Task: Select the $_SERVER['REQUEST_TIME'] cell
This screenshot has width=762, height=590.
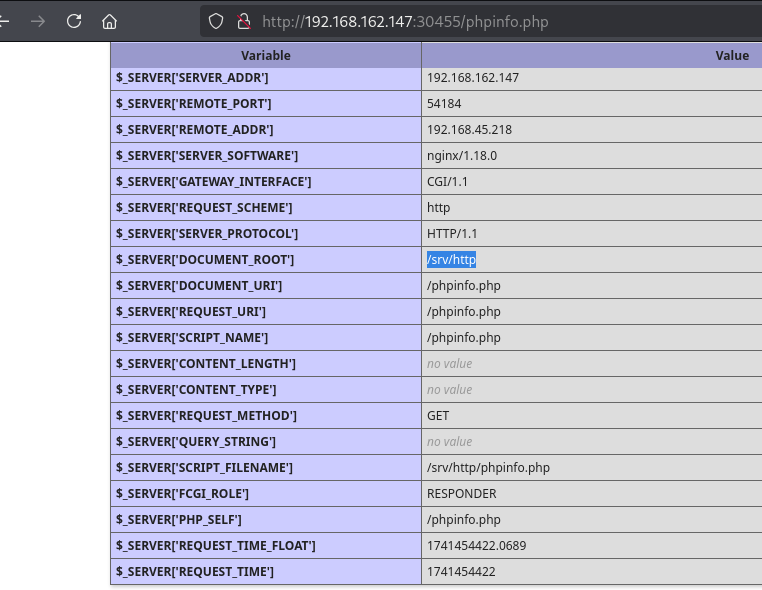Action: 266,572
